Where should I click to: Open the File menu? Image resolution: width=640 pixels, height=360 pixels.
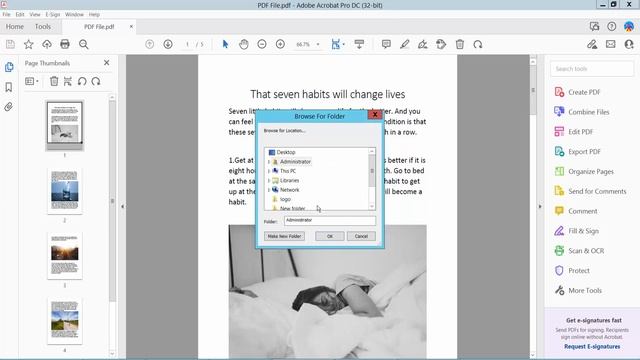point(7,14)
